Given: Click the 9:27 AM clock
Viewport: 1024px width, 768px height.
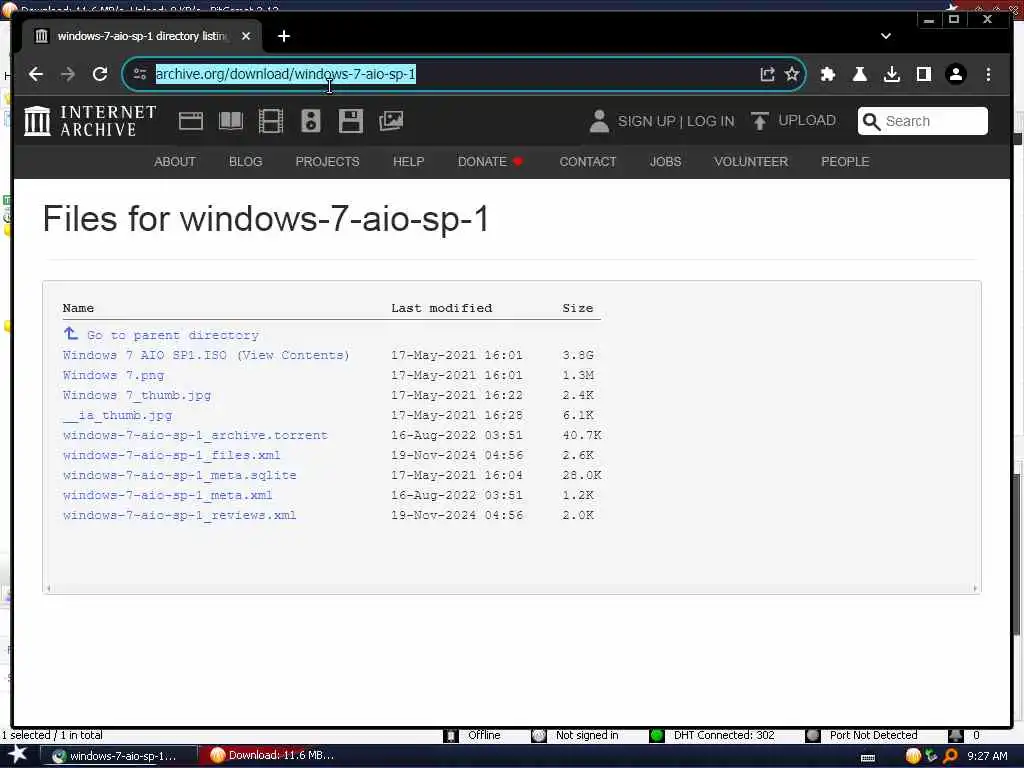Looking at the screenshot, I should tap(987, 756).
